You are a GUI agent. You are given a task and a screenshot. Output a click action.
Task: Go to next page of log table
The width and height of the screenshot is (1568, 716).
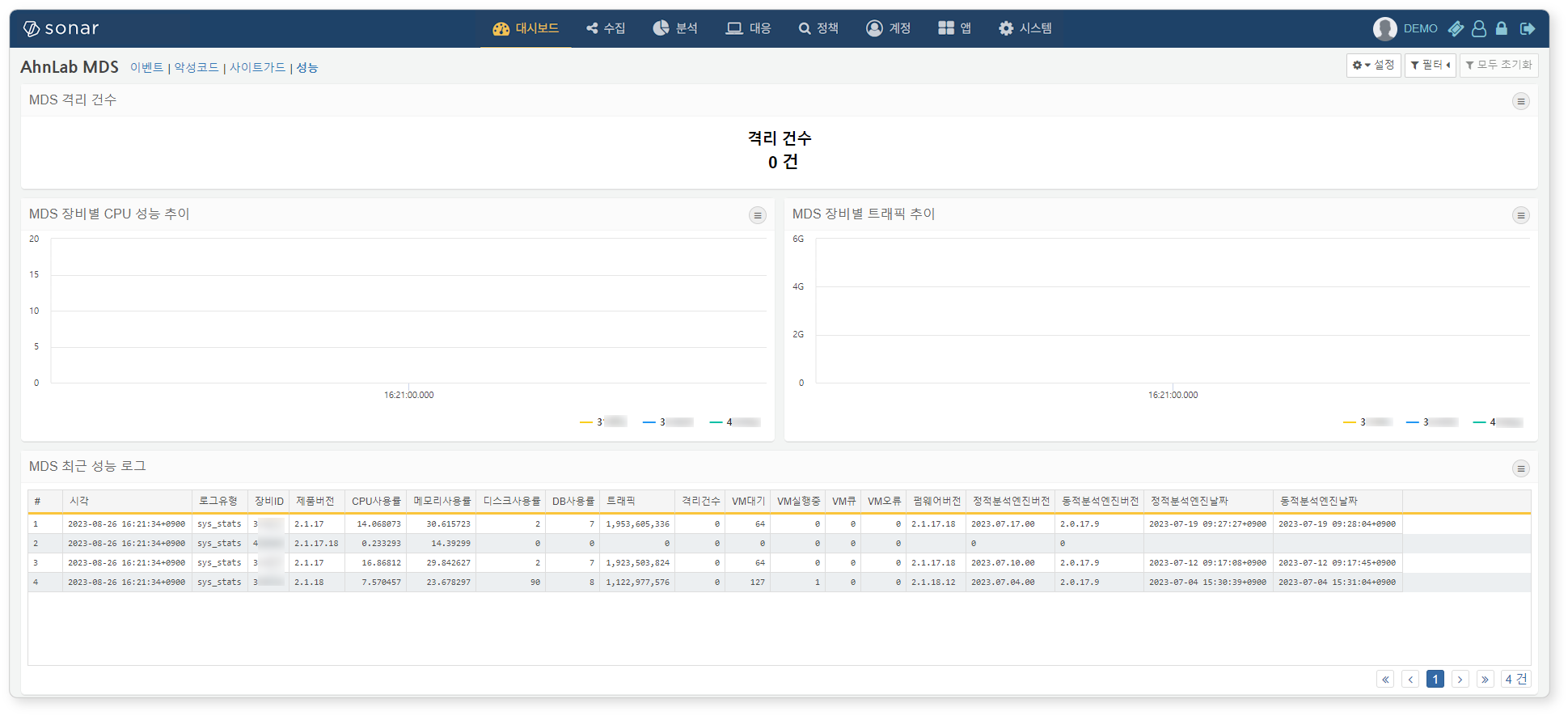[1460, 680]
